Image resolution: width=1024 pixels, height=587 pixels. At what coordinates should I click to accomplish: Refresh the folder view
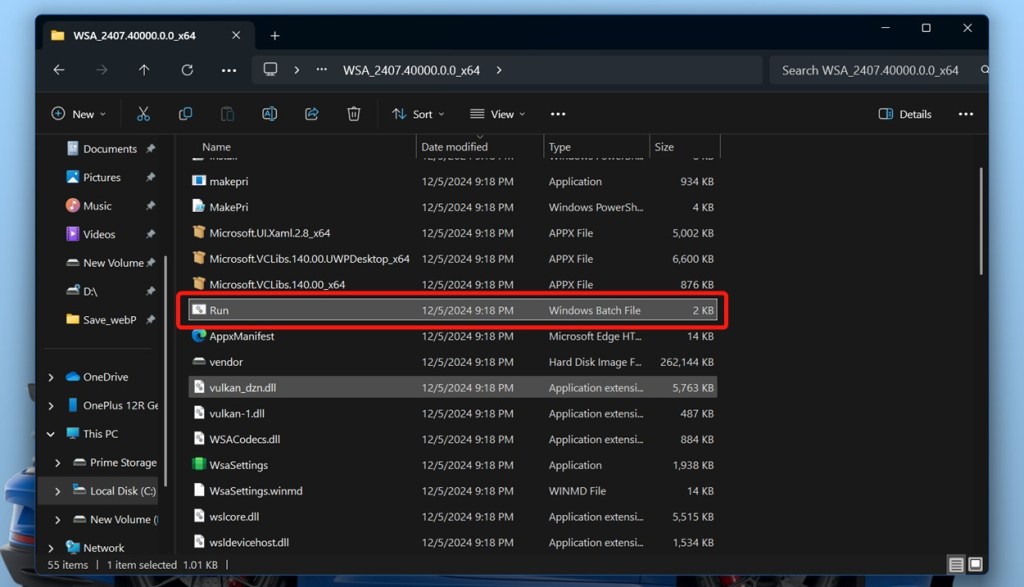(x=187, y=69)
